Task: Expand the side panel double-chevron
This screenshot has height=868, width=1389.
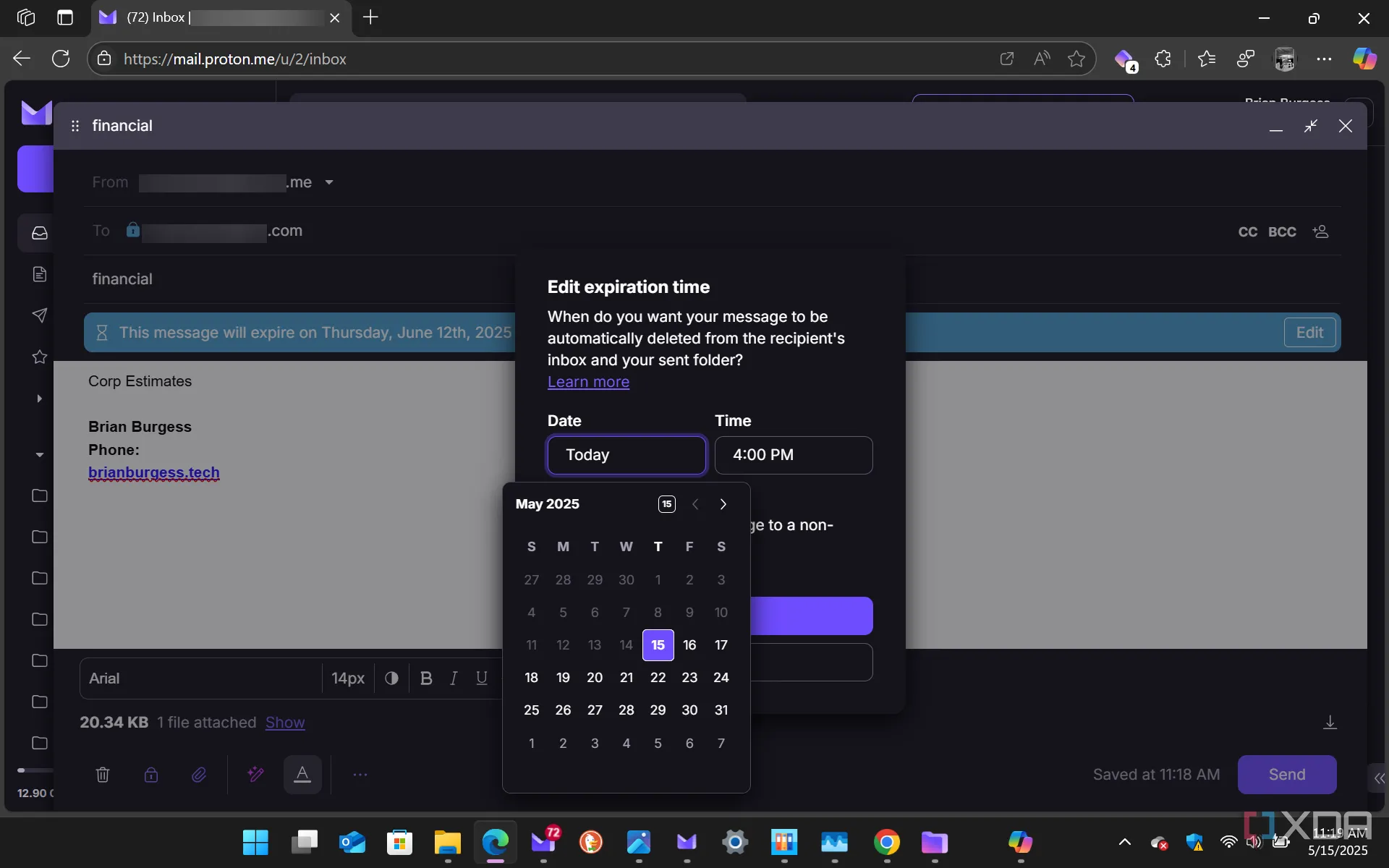Action: tap(1379, 778)
